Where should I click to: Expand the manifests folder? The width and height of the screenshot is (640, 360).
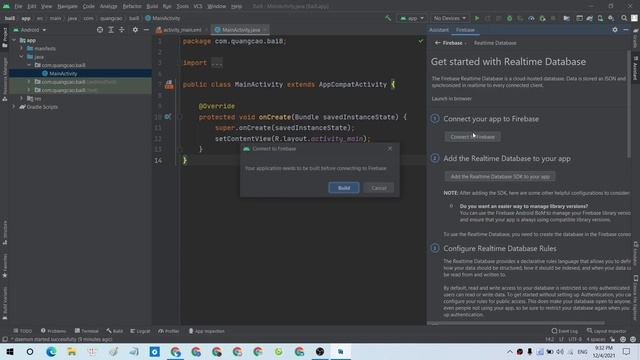(x=22, y=49)
